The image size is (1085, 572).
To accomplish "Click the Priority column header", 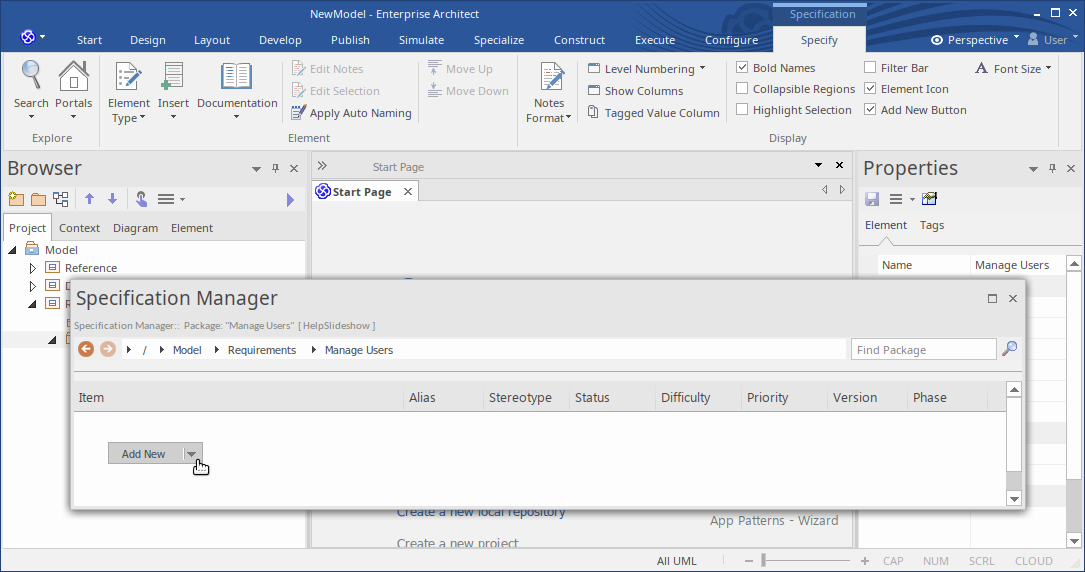I will coord(784,398).
